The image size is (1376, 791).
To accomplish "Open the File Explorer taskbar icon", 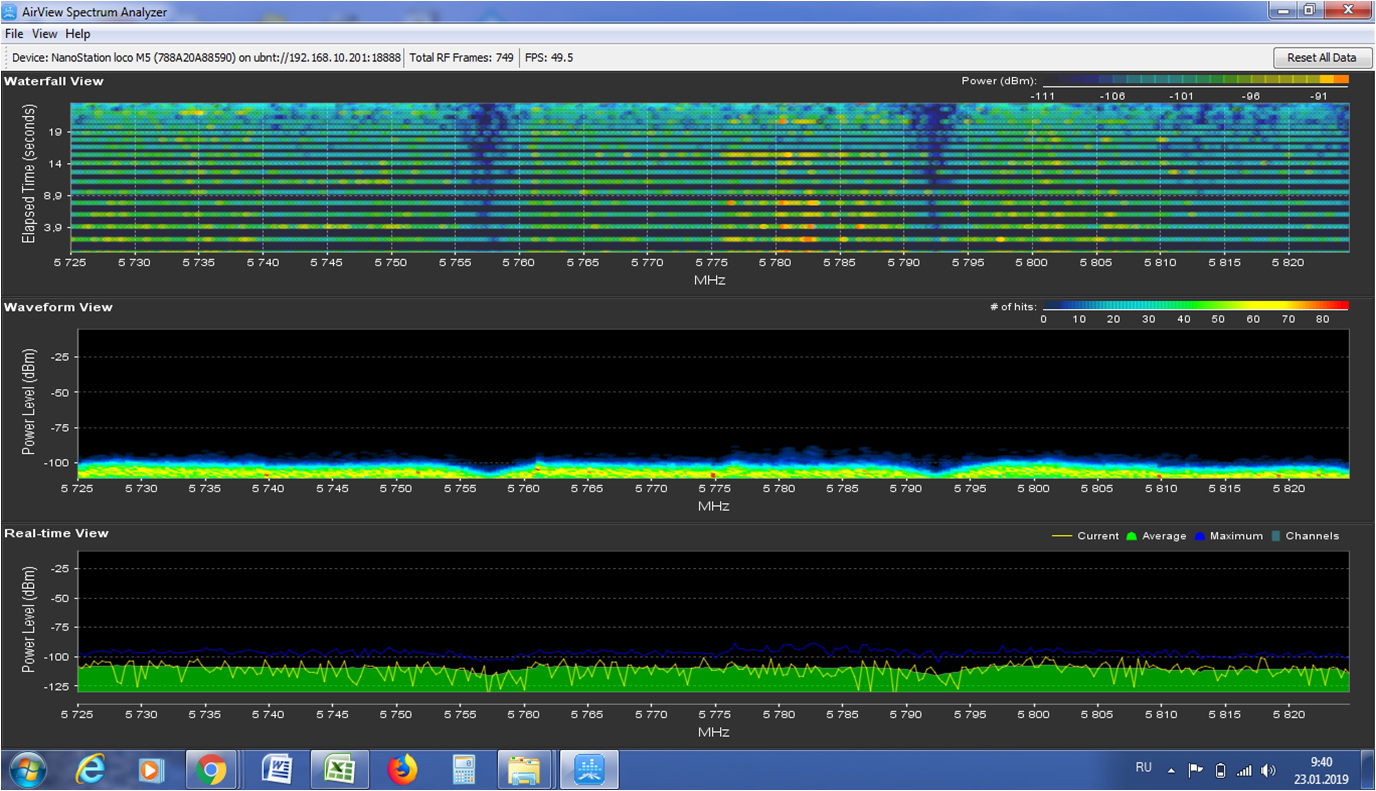I will pyautogui.click(x=524, y=770).
